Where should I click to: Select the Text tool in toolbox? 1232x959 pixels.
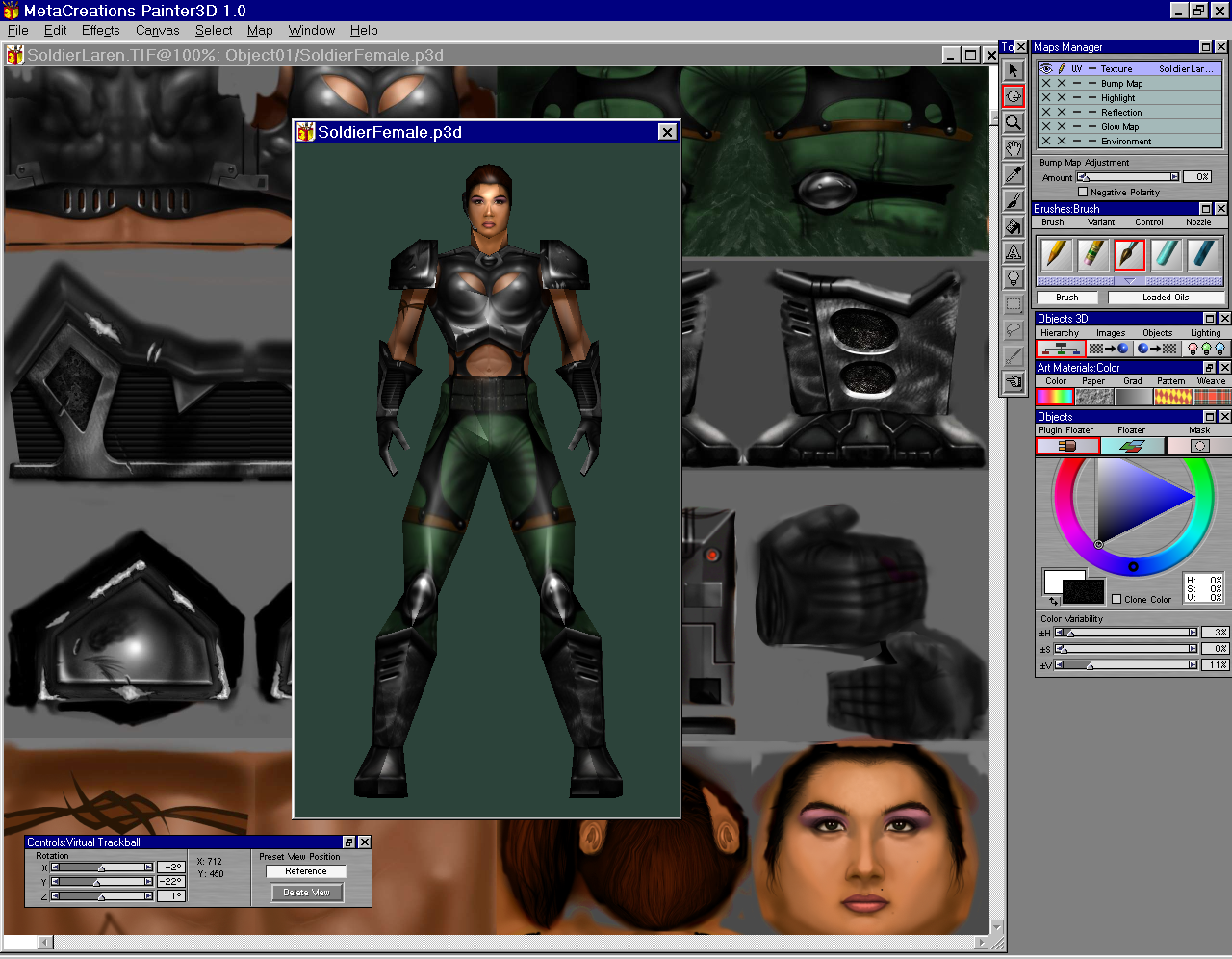point(1014,252)
